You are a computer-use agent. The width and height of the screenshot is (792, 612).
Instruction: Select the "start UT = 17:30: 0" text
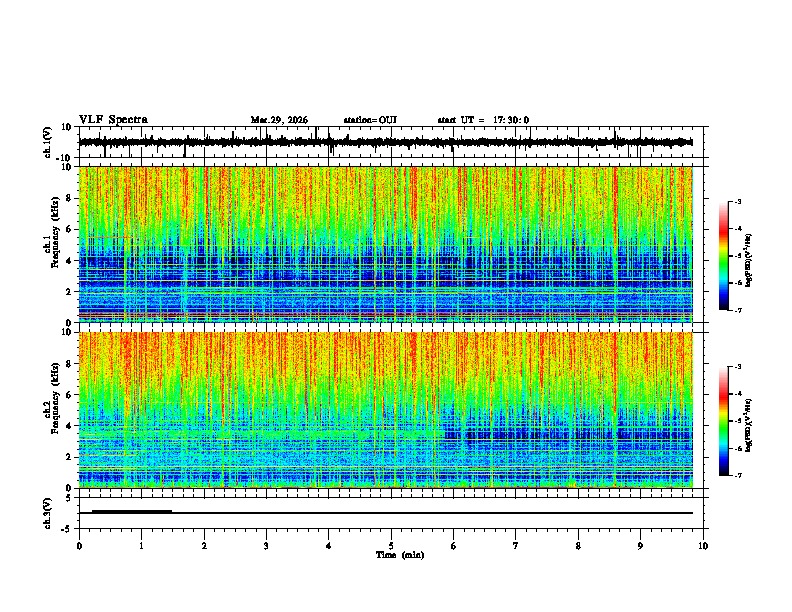483,120
